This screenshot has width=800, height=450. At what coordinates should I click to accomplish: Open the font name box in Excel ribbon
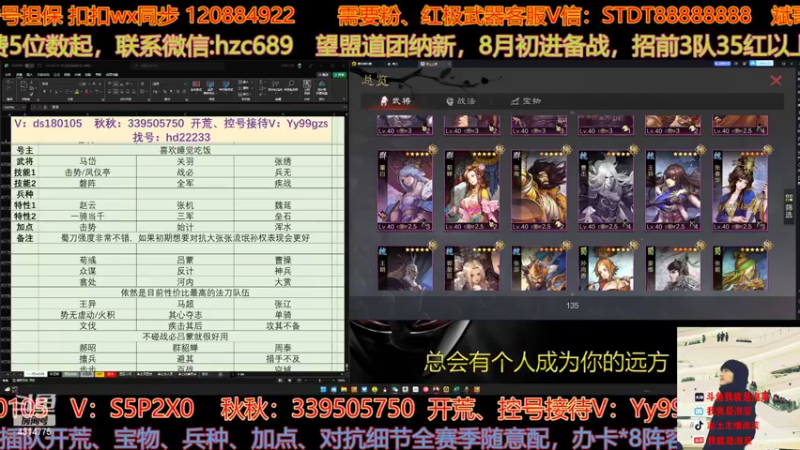click(59, 84)
